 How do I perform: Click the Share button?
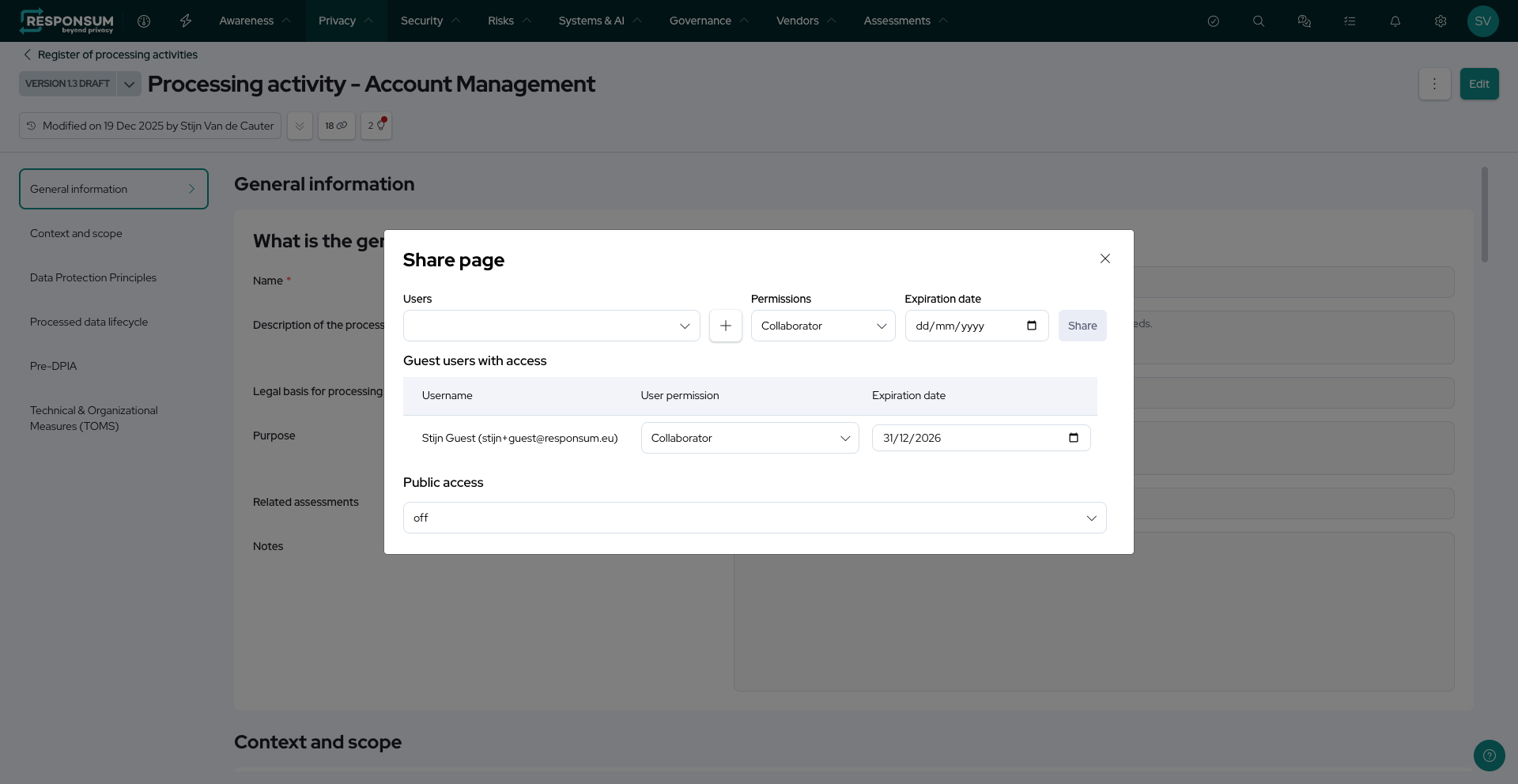[x=1082, y=326]
